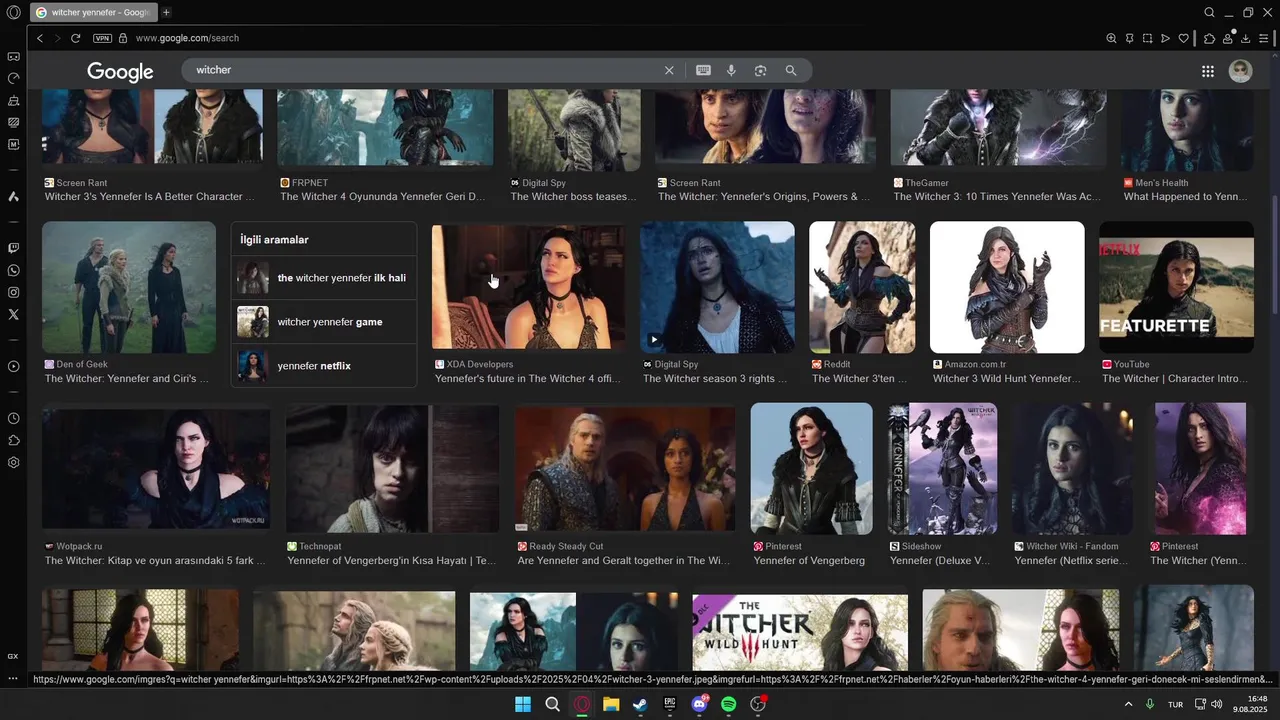1280x720 pixels.
Task: Open the Opera main menu logo
Action: coord(13,12)
